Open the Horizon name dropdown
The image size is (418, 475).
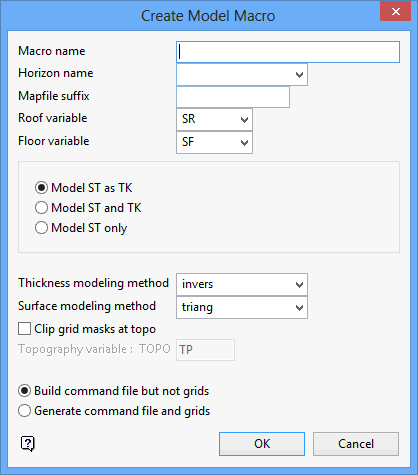(x=242, y=75)
